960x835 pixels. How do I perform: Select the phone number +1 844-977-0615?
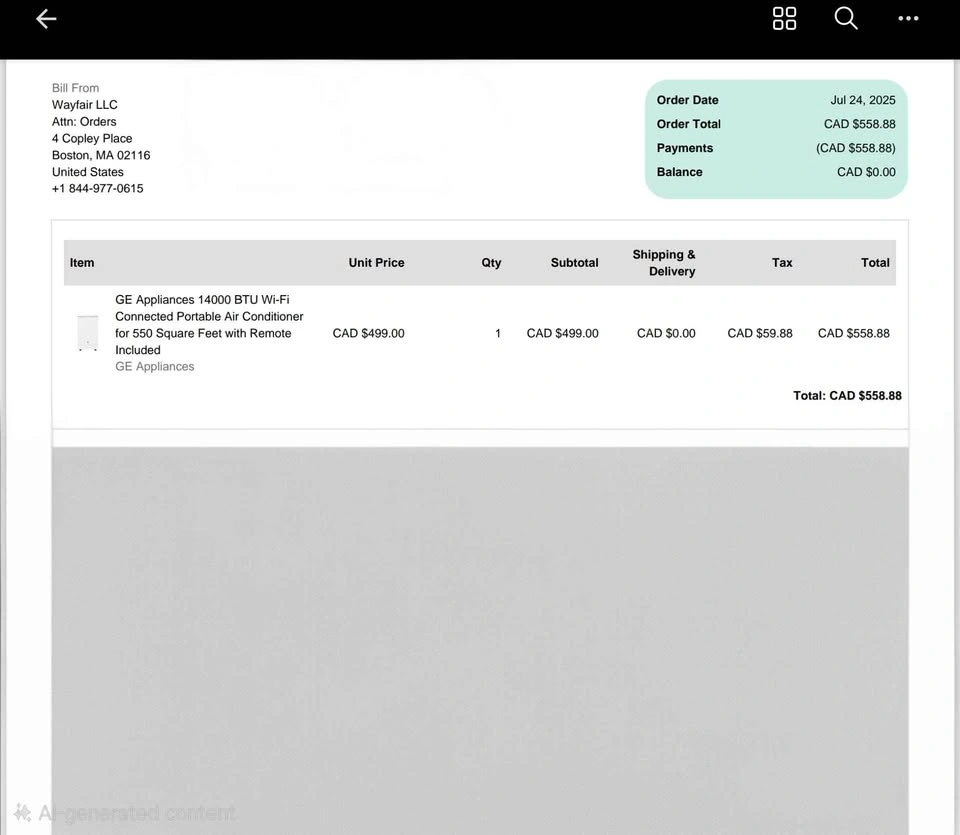pos(97,189)
